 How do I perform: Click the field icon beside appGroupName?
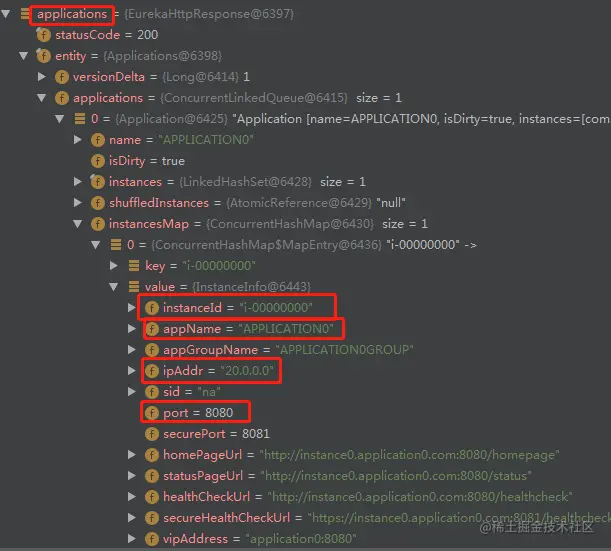(152, 350)
